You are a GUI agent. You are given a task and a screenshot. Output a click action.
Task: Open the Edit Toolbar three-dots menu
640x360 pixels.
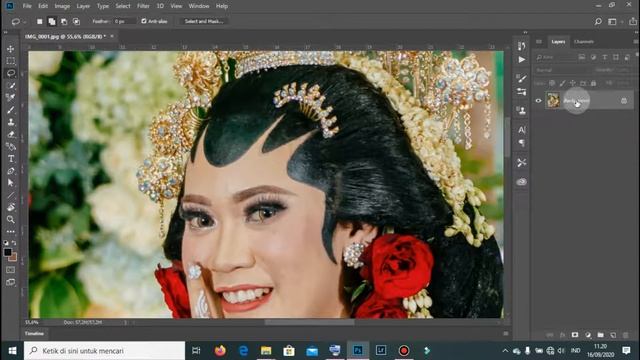[x=11, y=231]
